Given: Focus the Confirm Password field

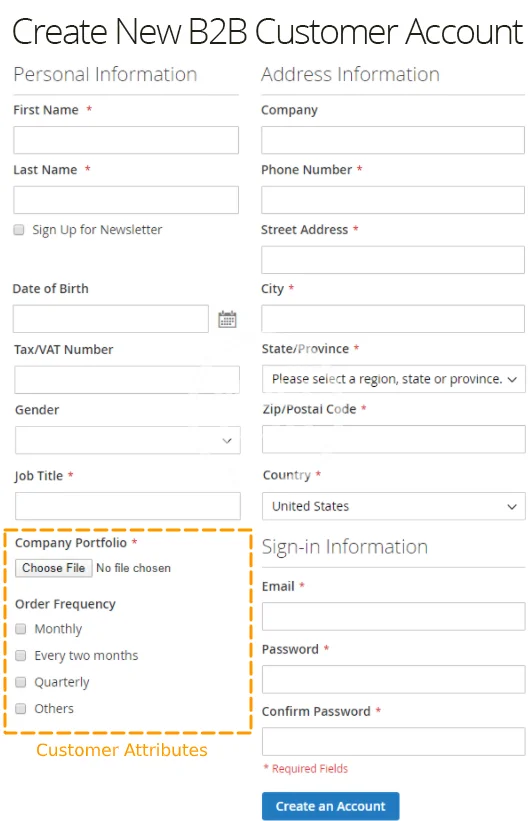Looking at the screenshot, I should [394, 741].
